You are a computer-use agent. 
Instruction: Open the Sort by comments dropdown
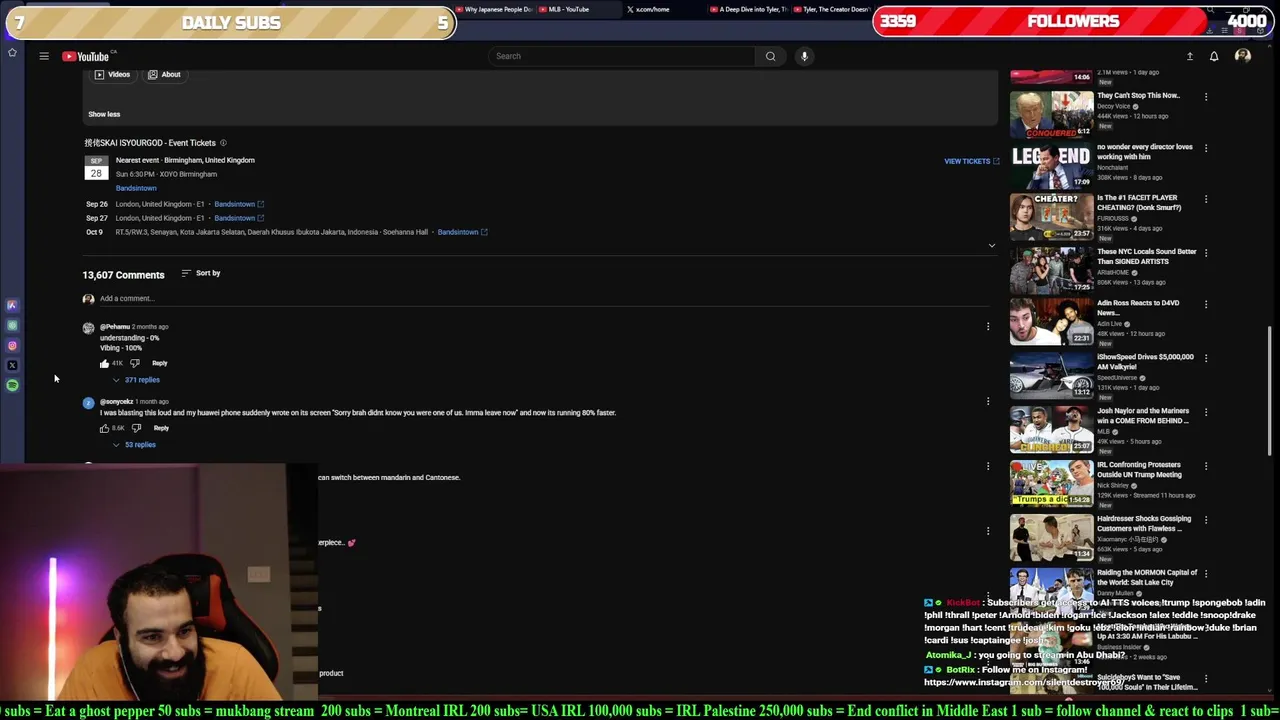click(201, 273)
